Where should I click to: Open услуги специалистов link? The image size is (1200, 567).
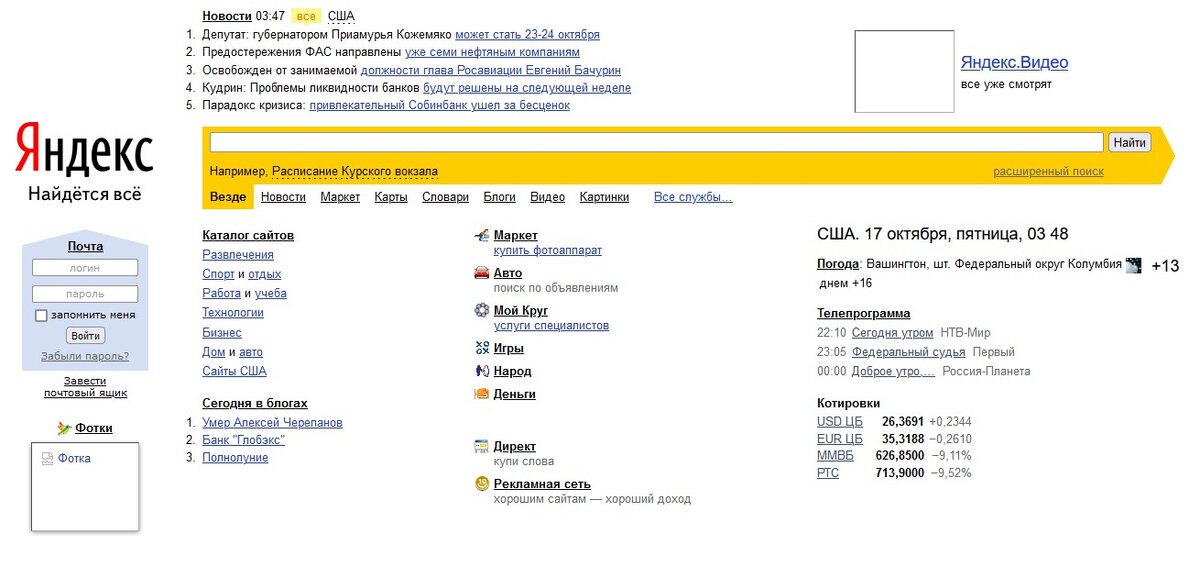click(x=551, y=325)
